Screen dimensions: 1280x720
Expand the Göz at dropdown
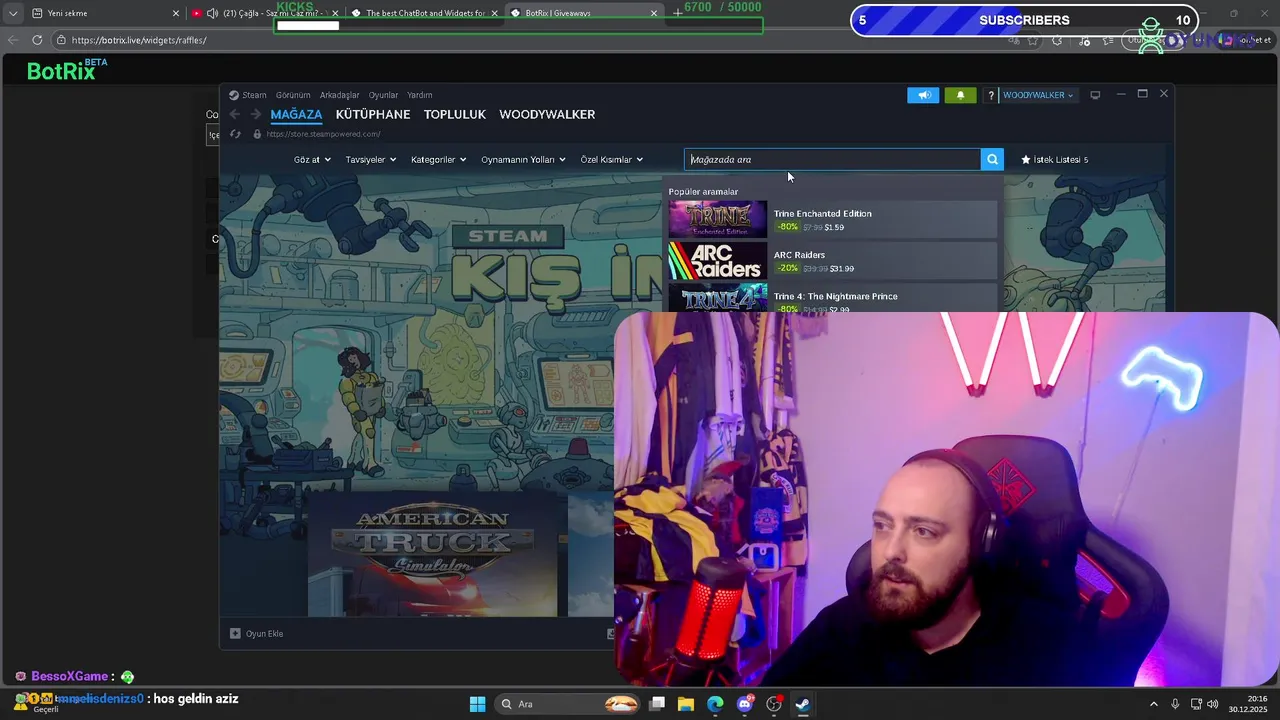click(x=312, y=159)
